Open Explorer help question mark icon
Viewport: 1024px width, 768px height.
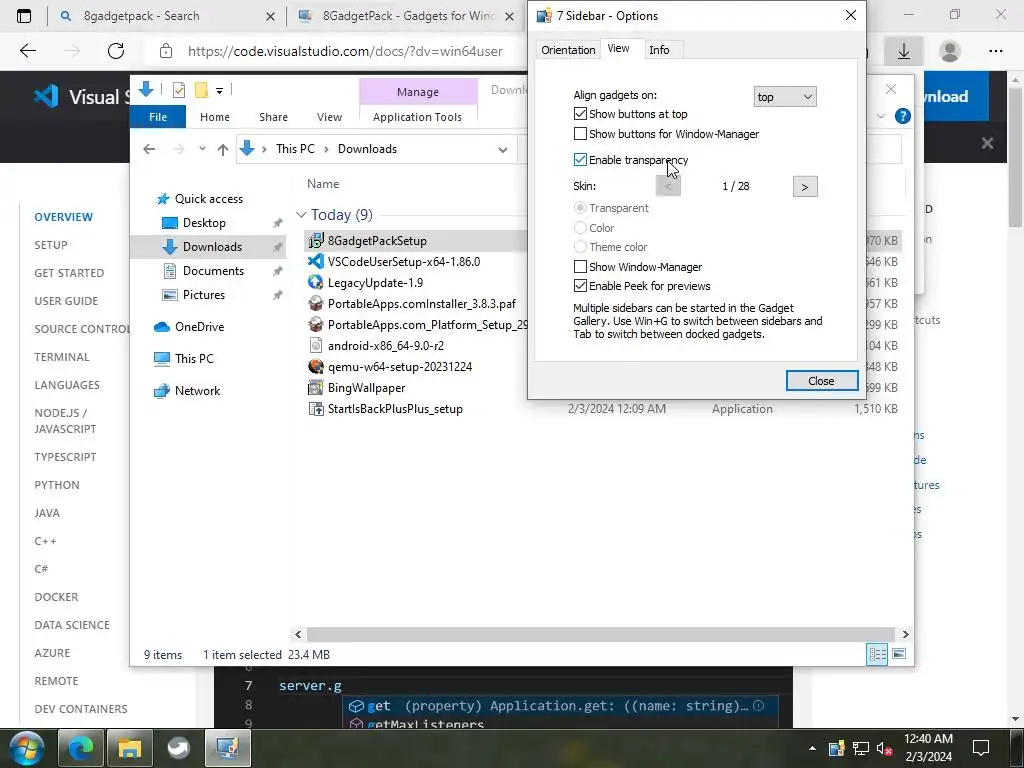[x=903, y=116]
